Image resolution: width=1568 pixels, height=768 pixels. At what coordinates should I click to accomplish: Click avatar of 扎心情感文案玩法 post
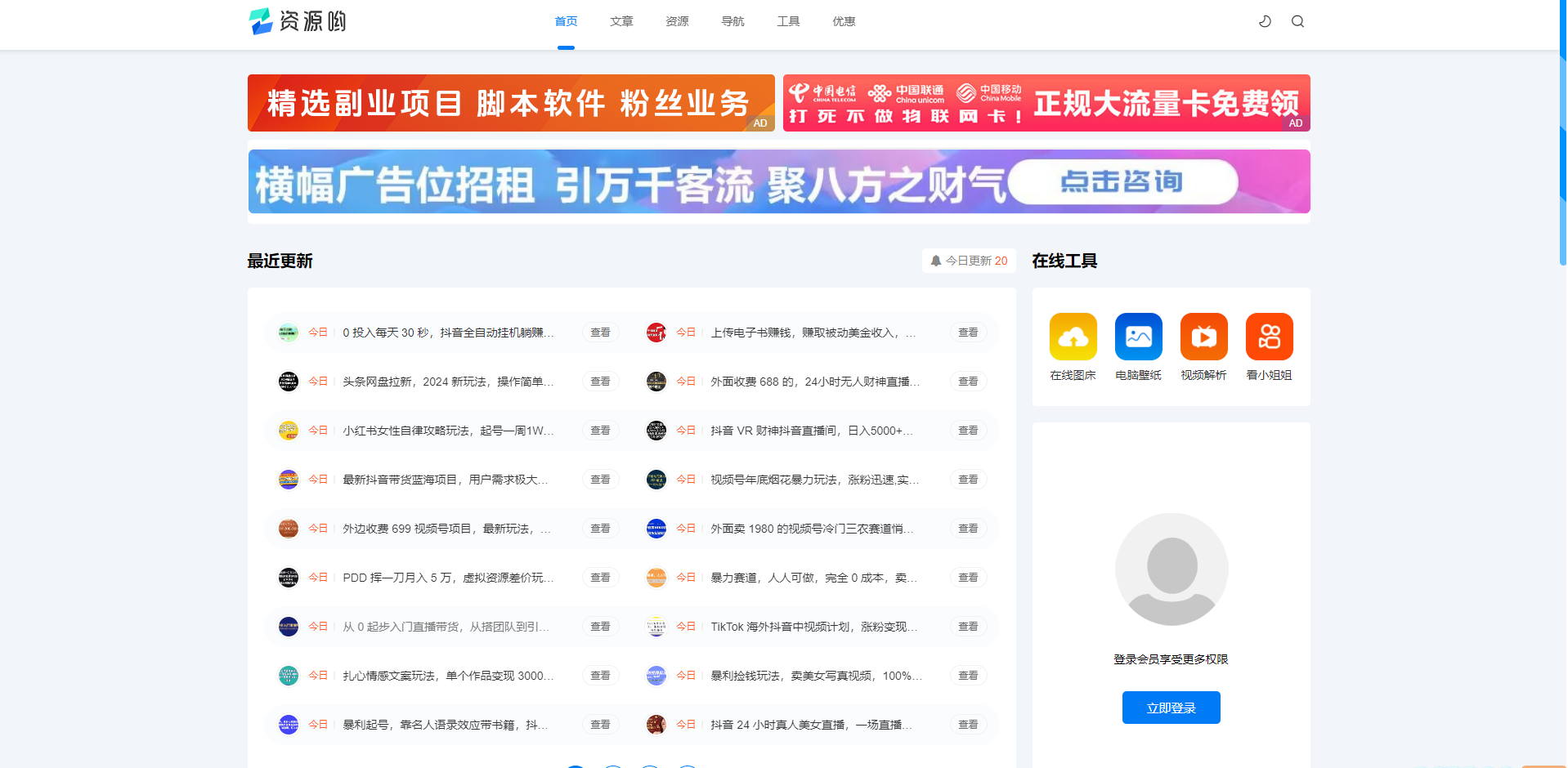pos(289,676)
